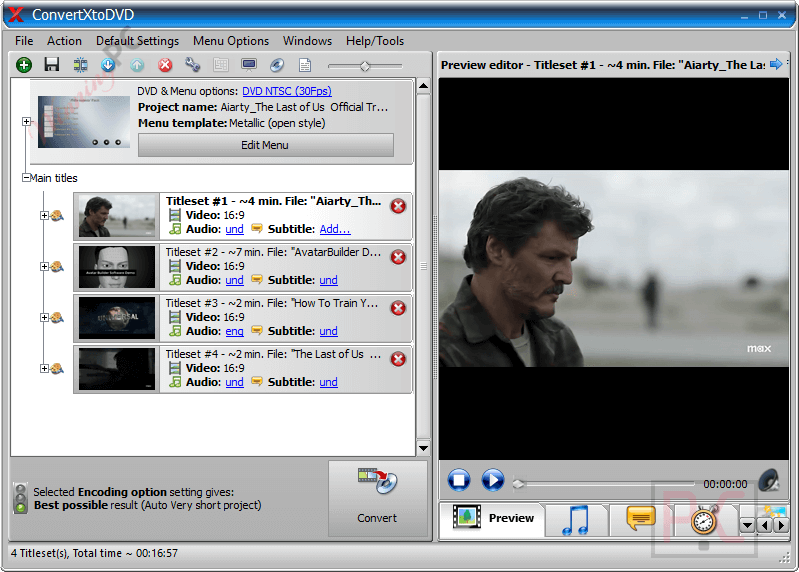The width and height of the screenshot is (799, 572).
Task: Stop the preview playback
Action: pyautogui.click(x=459, y=480)
